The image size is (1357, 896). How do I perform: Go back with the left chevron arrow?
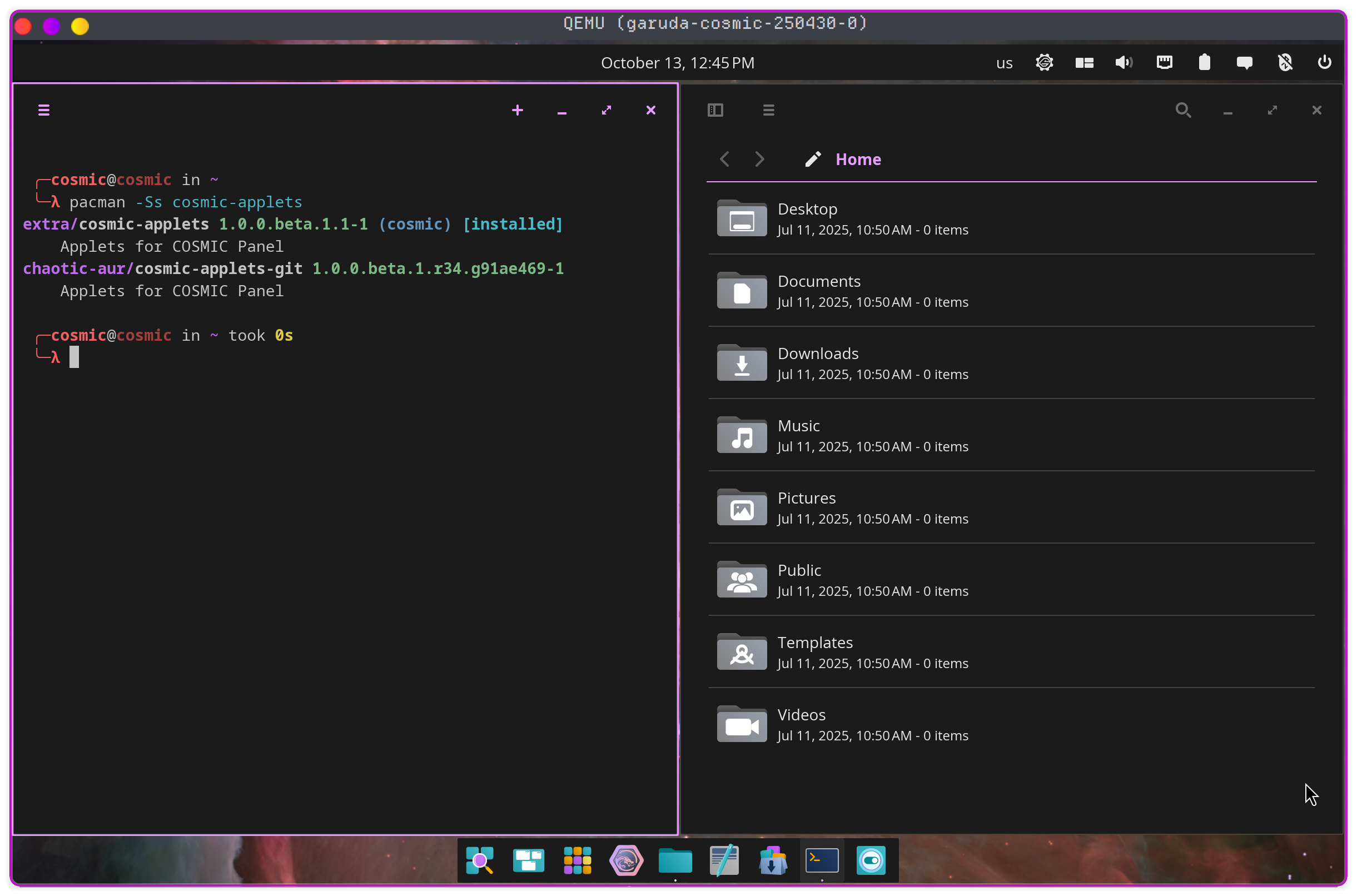point(724,160)
